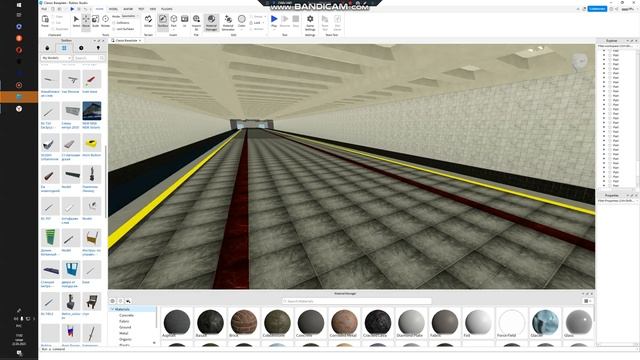This screenshot has height=360, width=640.
Task: Switch to the PLUGINS ribbon tab
Action: [167, 9]
